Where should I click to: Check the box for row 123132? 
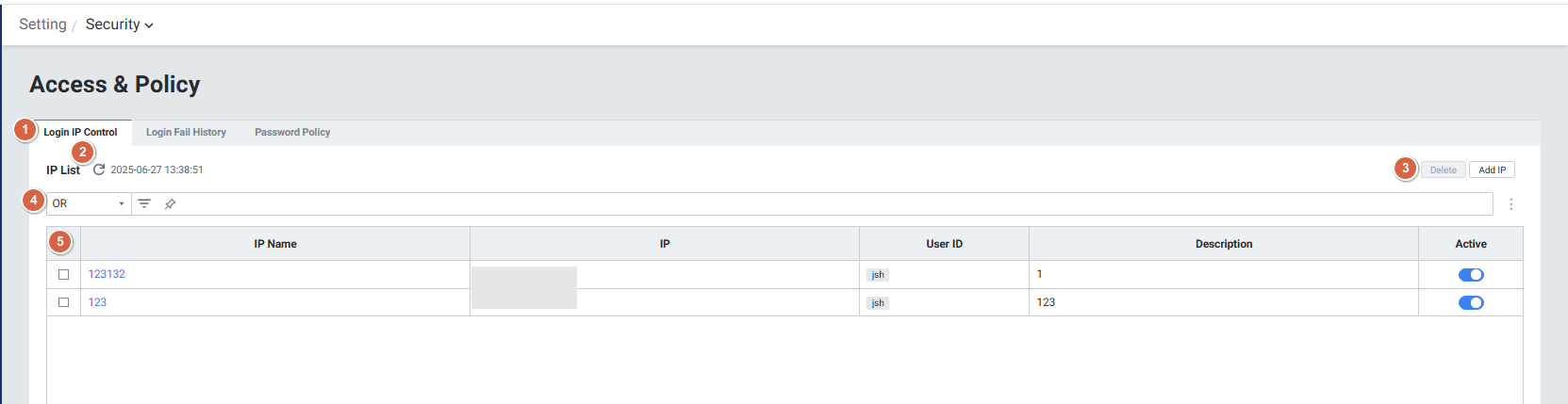[64, 275]
